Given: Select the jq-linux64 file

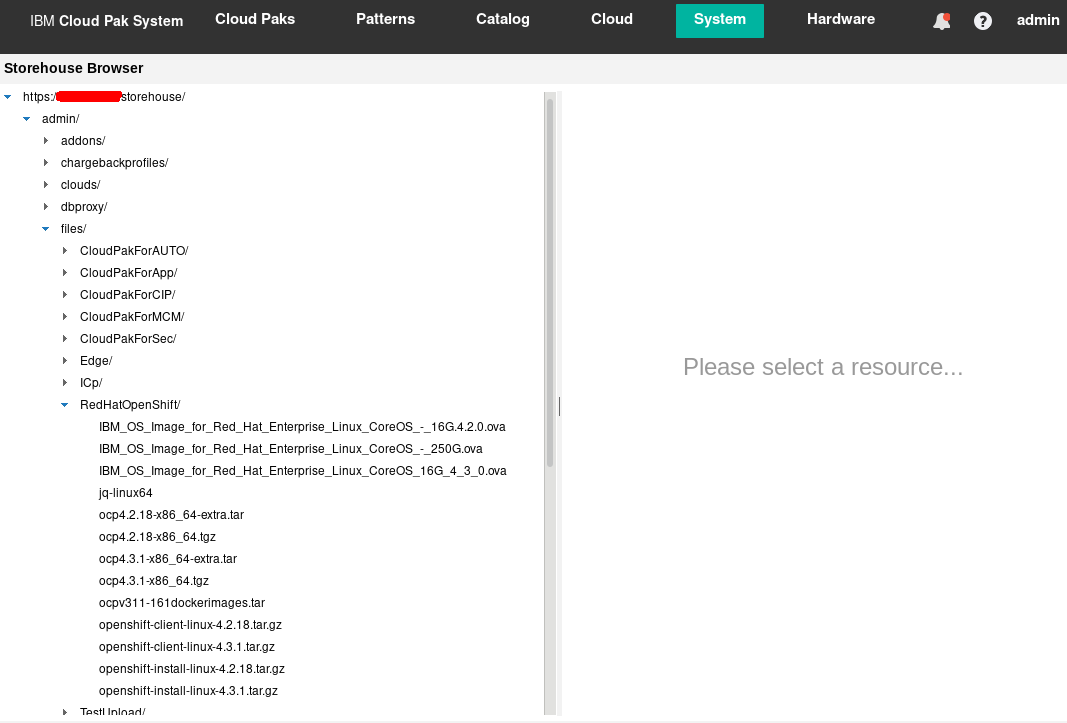Looking at the screenshot, I should pos(125,493).
